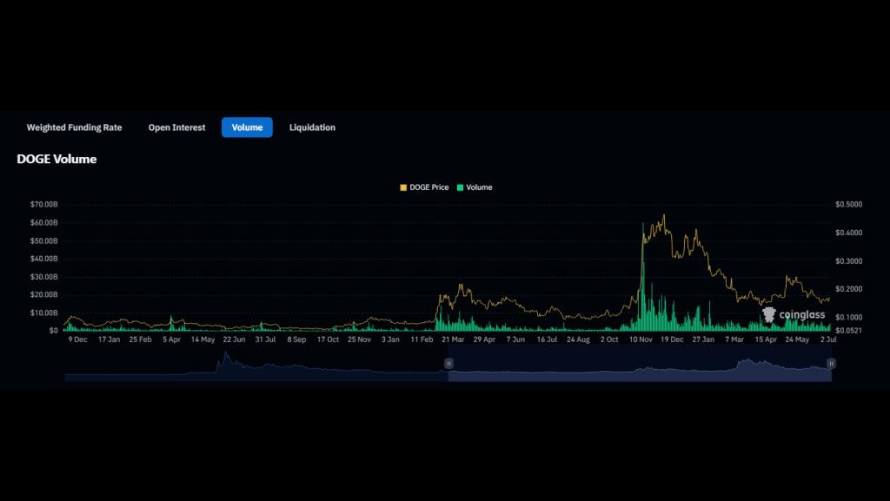This screenshot has height=501, width=890.
Task: Click the 2 Jul date label
Action: click(828, 339)
